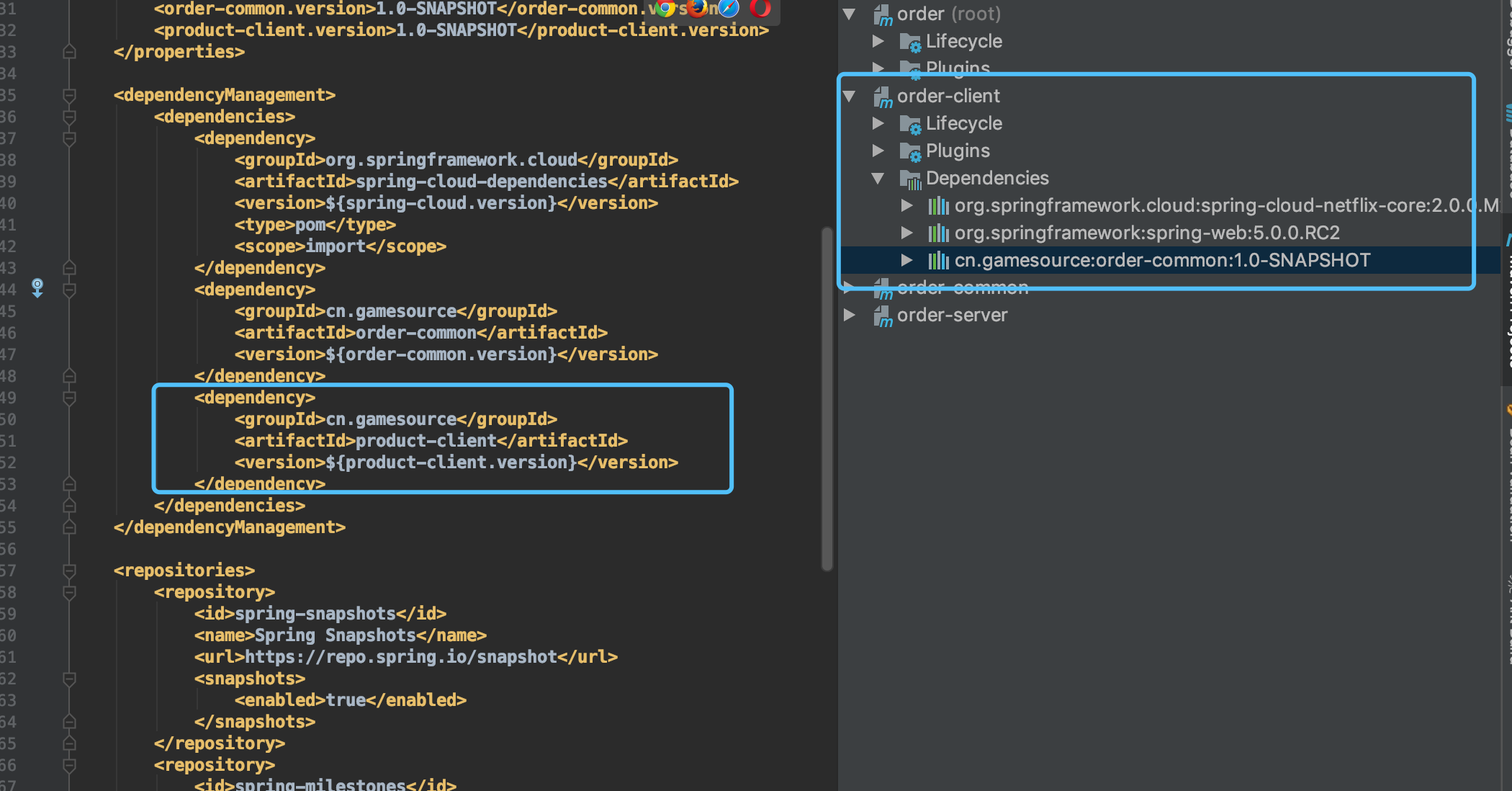Collapse Dependencies under order-client
Image resolution: width=1512 pixels, height=791 pixels.
878,178
